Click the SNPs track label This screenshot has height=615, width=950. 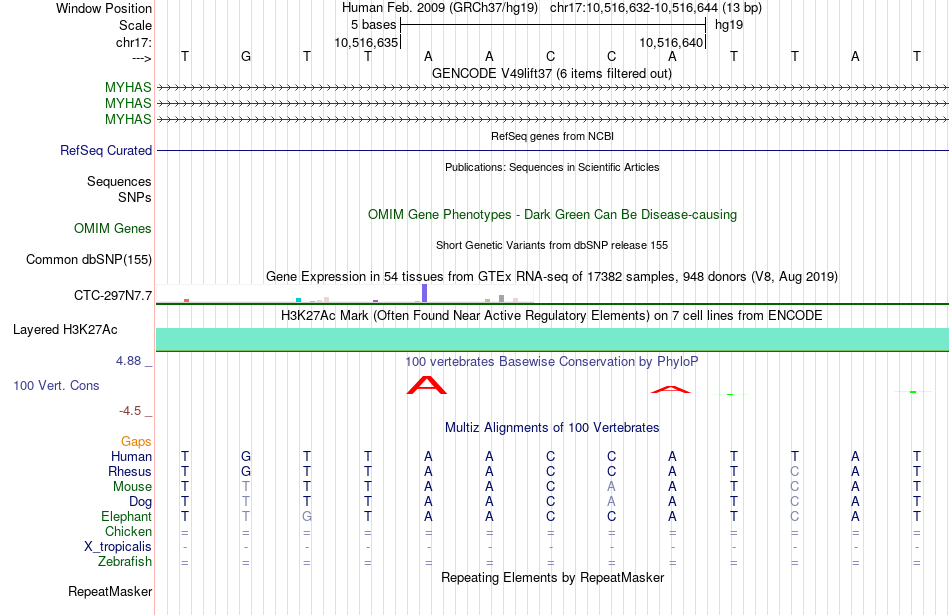[x=135, y=198]
